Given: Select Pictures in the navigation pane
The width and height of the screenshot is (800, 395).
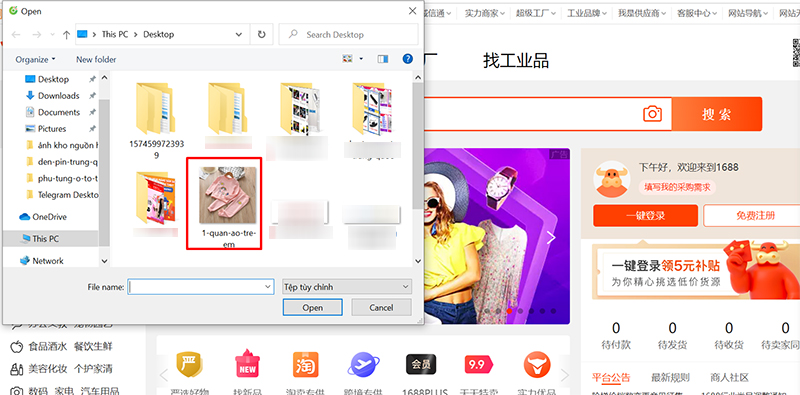Looking at the screenshot, I should [52, 129].
